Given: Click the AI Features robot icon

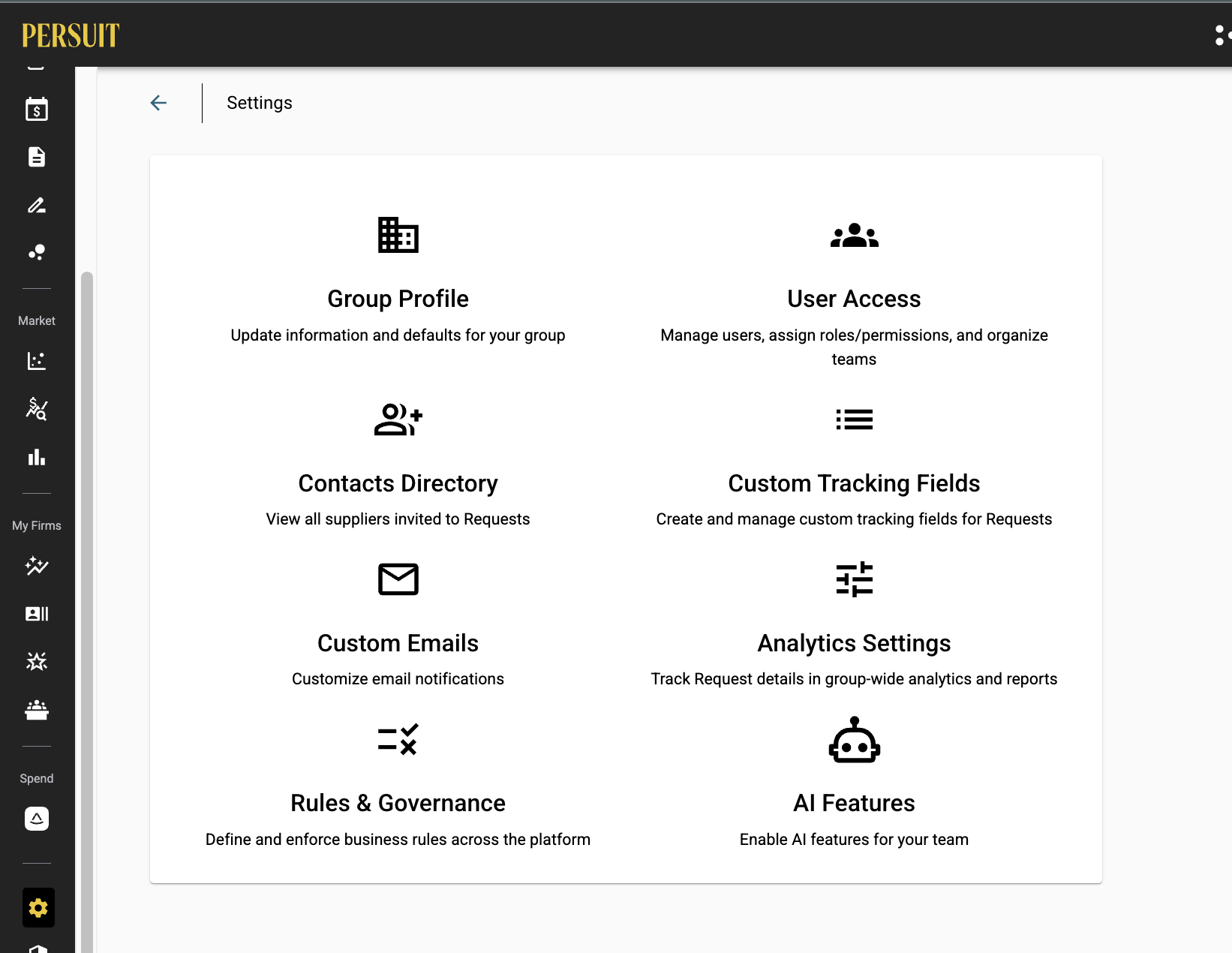Looking at the screenshot, I should (855, 740).
